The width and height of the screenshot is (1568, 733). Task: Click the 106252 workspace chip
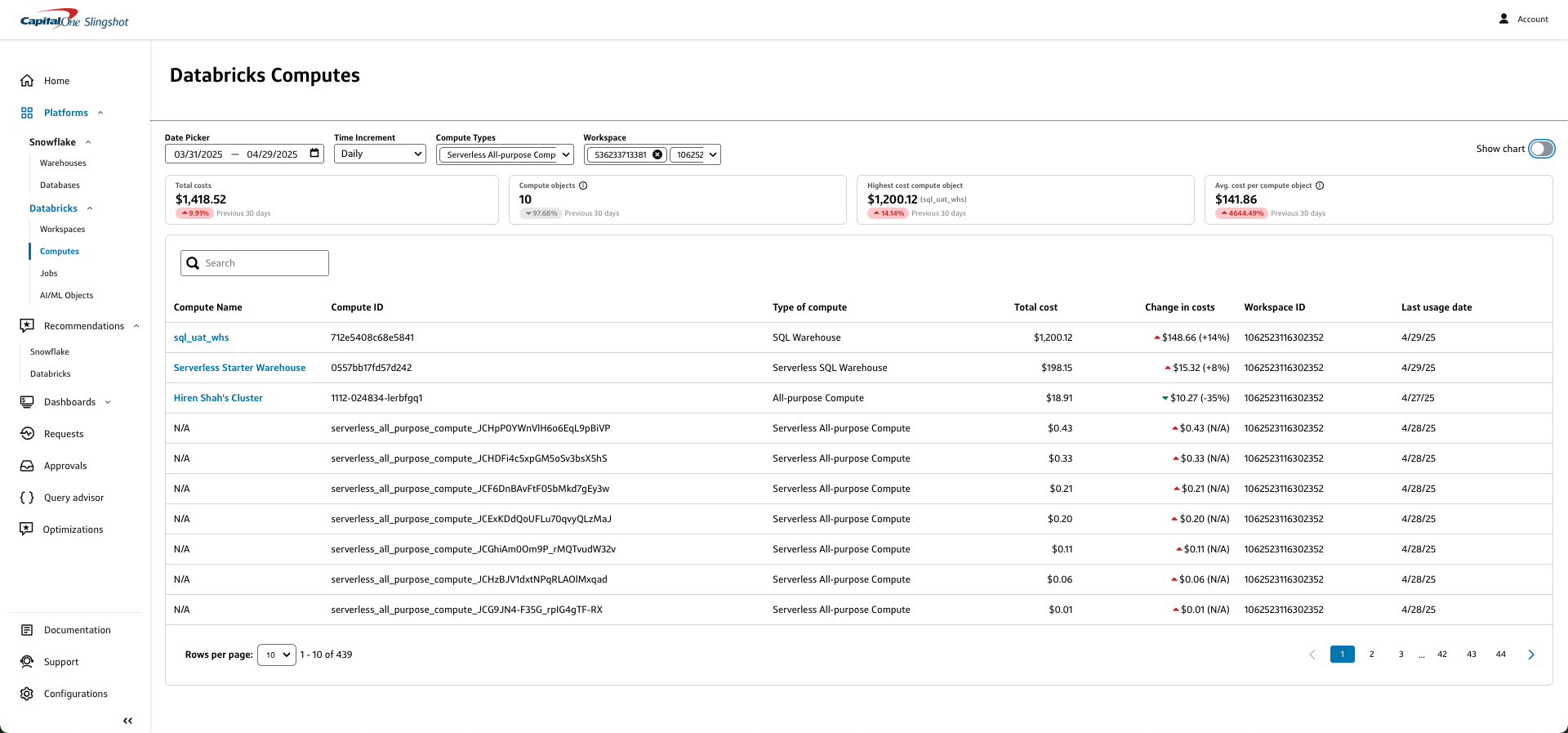(689, 154)
